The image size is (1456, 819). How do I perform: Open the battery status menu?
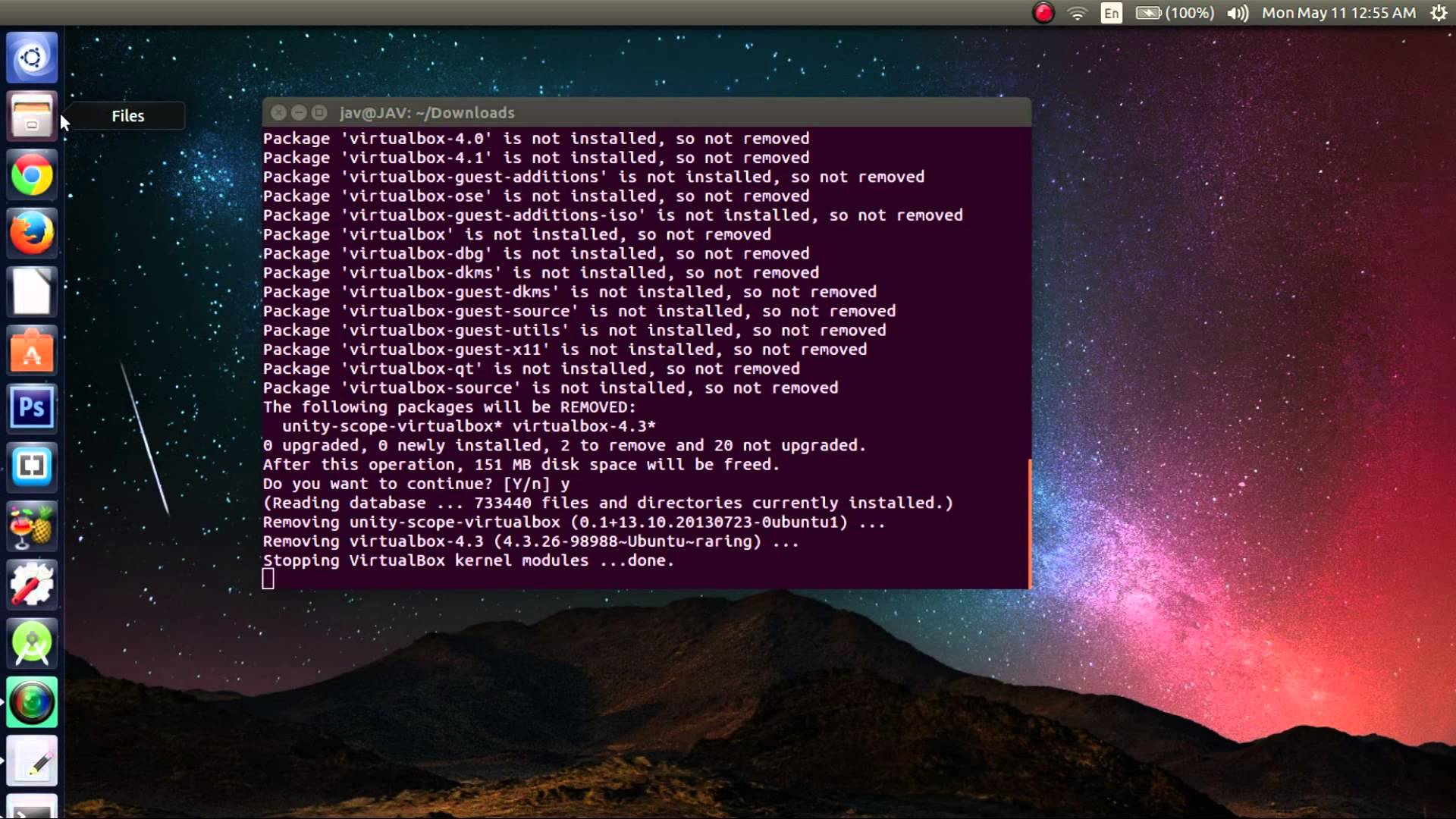[1150, 13]
